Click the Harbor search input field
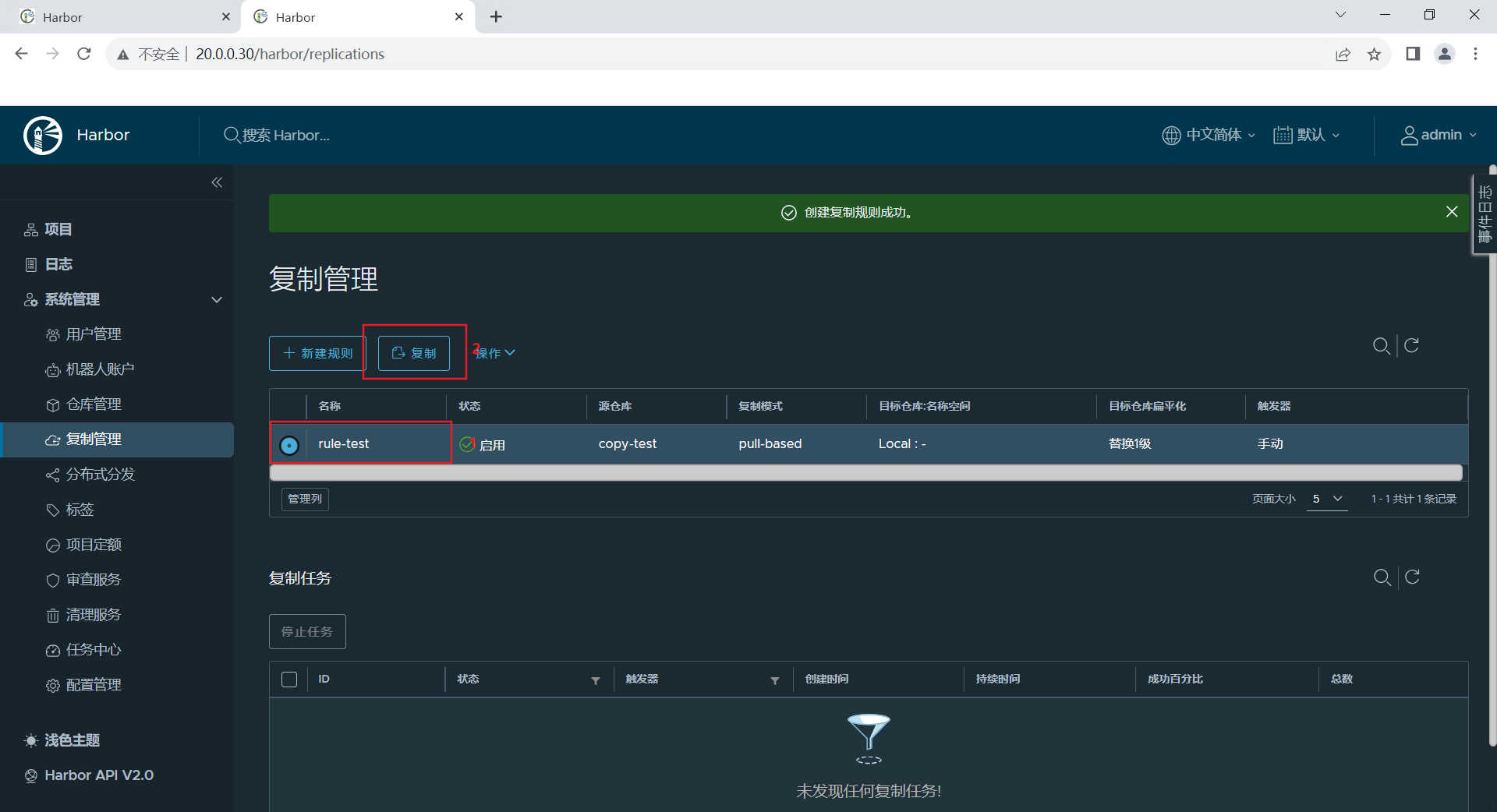Image resolution: width=1497 pixels, height=812 pixels. [x=286, y=135]
